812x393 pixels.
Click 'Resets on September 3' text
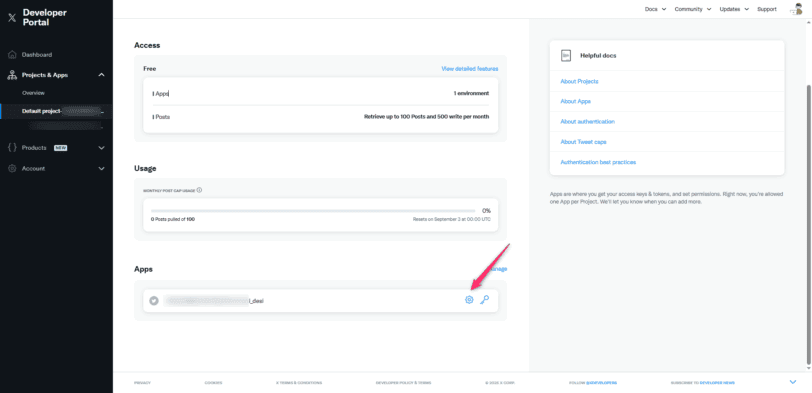[x=452, y=220]
